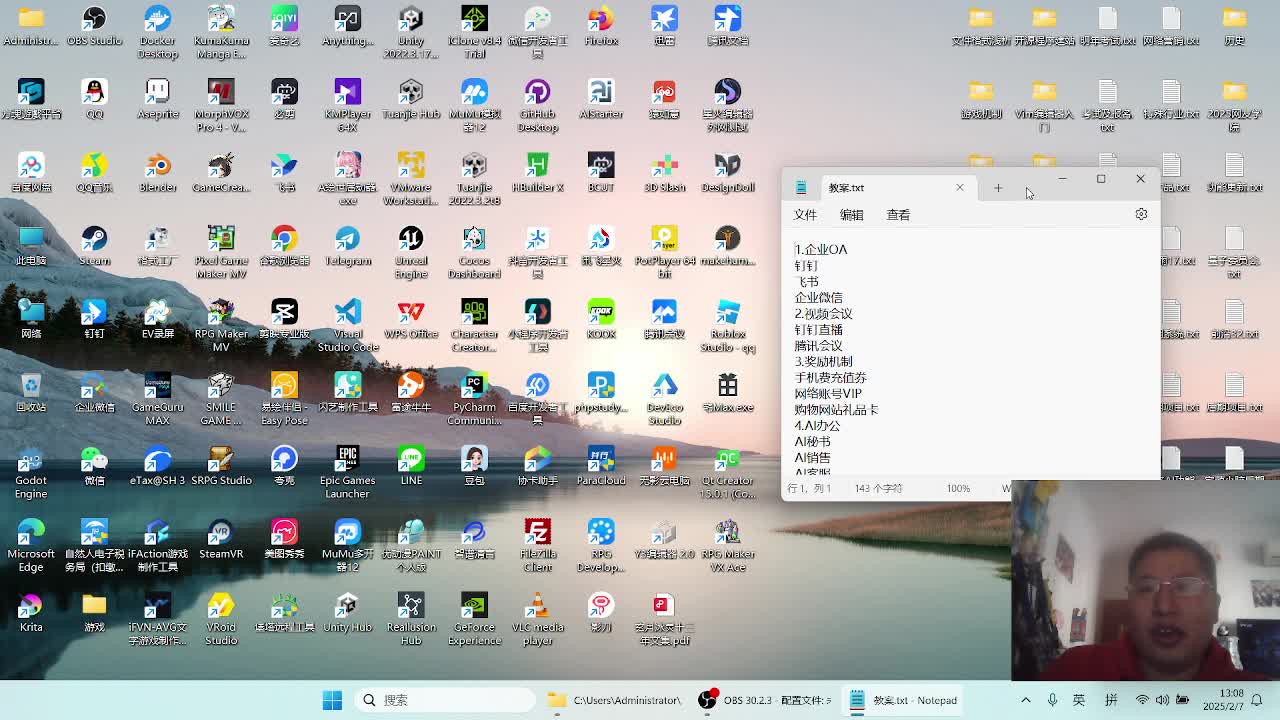This screenshot has height=720, width=1280.
Task: Close the 教案.txt Notepad tab
Action: [x=960, y=188]
